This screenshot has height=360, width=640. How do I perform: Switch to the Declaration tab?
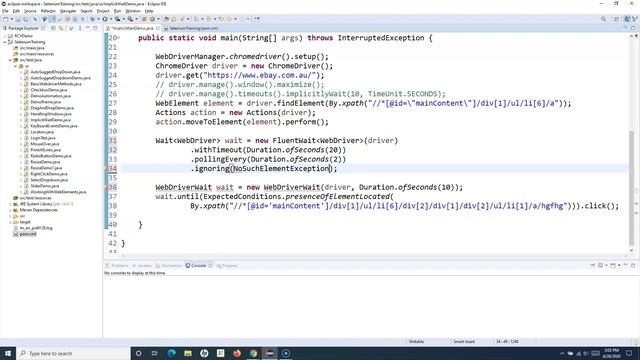point(169,266)
